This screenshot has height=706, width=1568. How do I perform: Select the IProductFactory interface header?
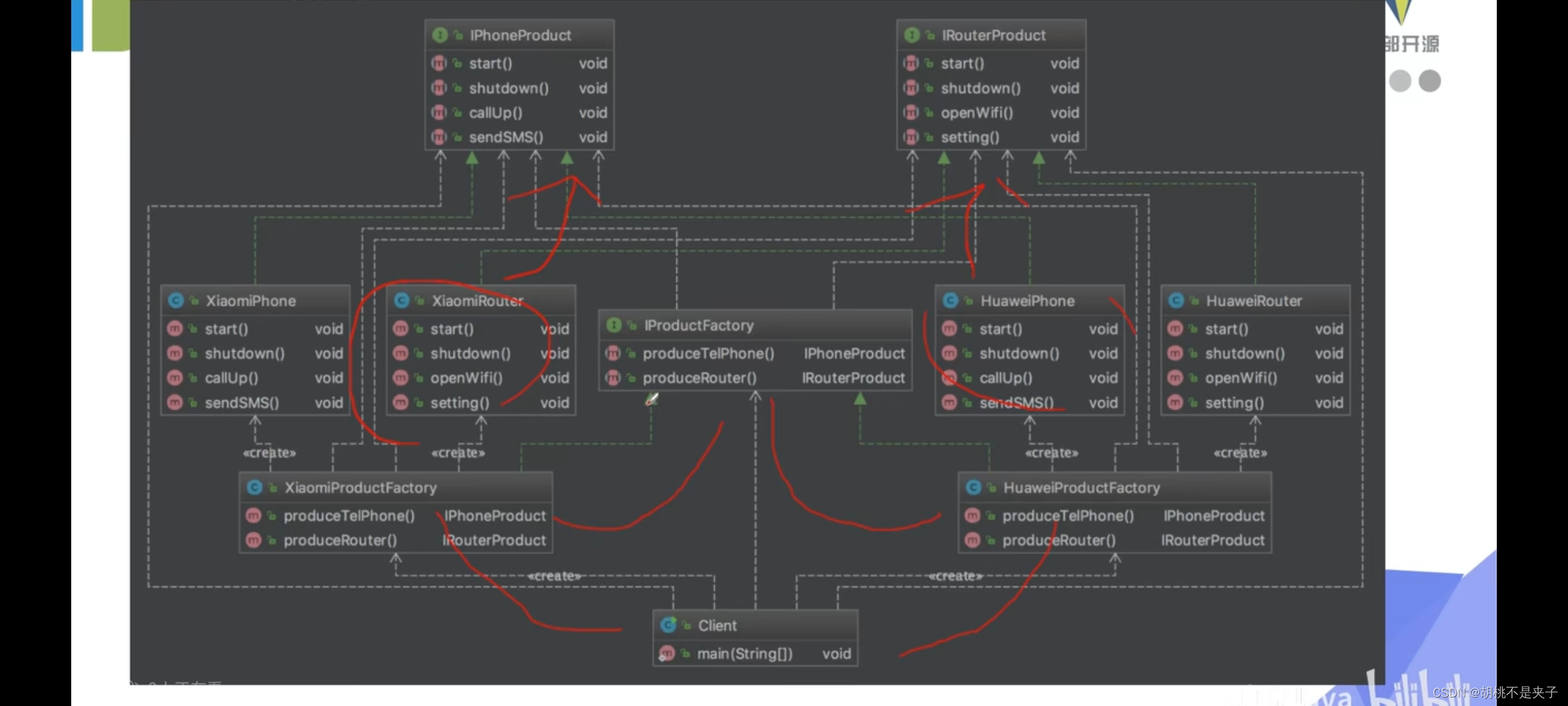coord(755,325)
